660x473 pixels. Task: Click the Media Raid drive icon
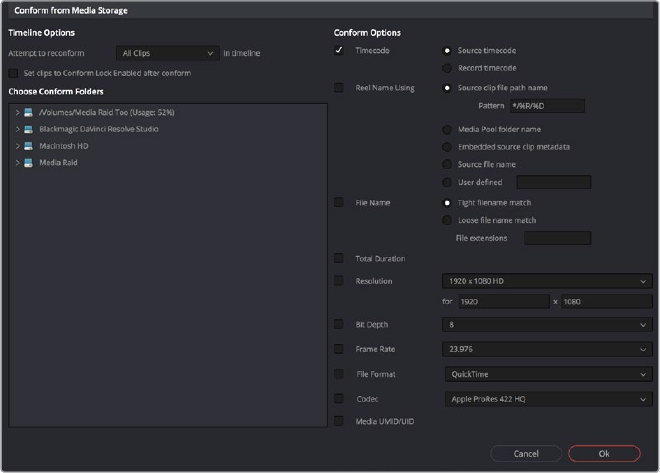[x=29, y=162]
